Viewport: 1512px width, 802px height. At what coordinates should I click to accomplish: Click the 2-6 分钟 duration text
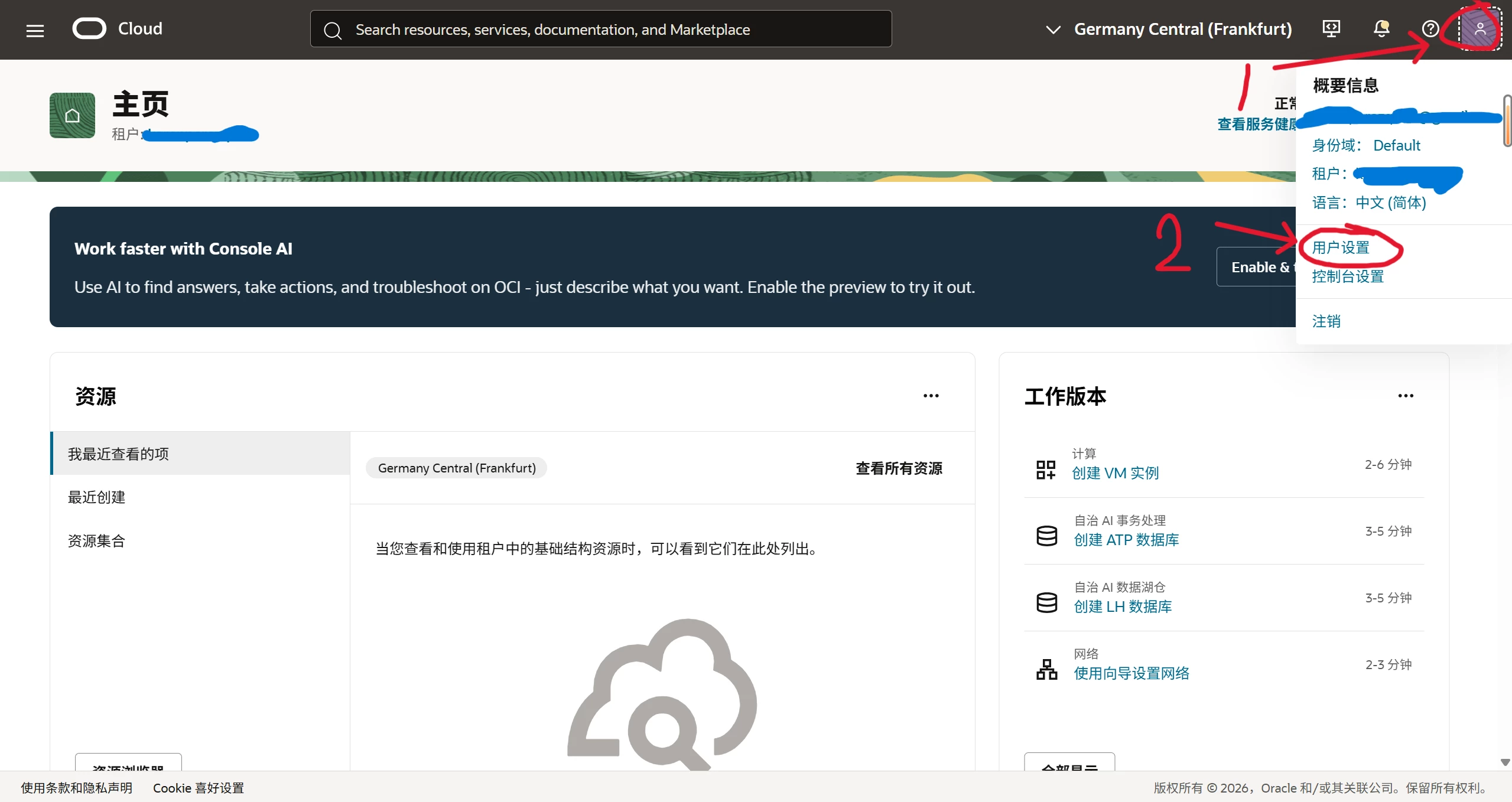coord(1388,464)
